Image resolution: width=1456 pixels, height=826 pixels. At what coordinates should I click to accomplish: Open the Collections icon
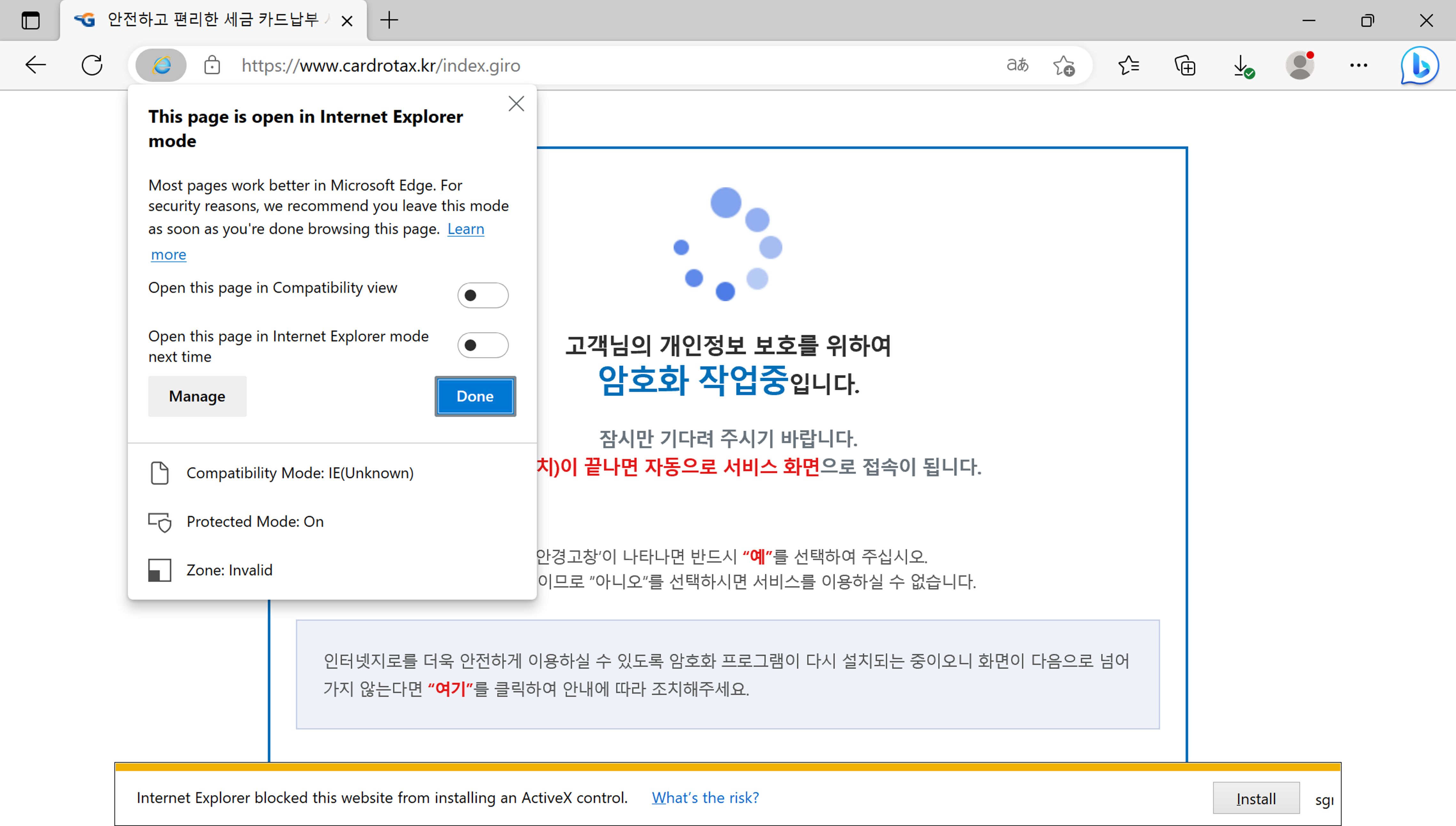click(1185, 66)
